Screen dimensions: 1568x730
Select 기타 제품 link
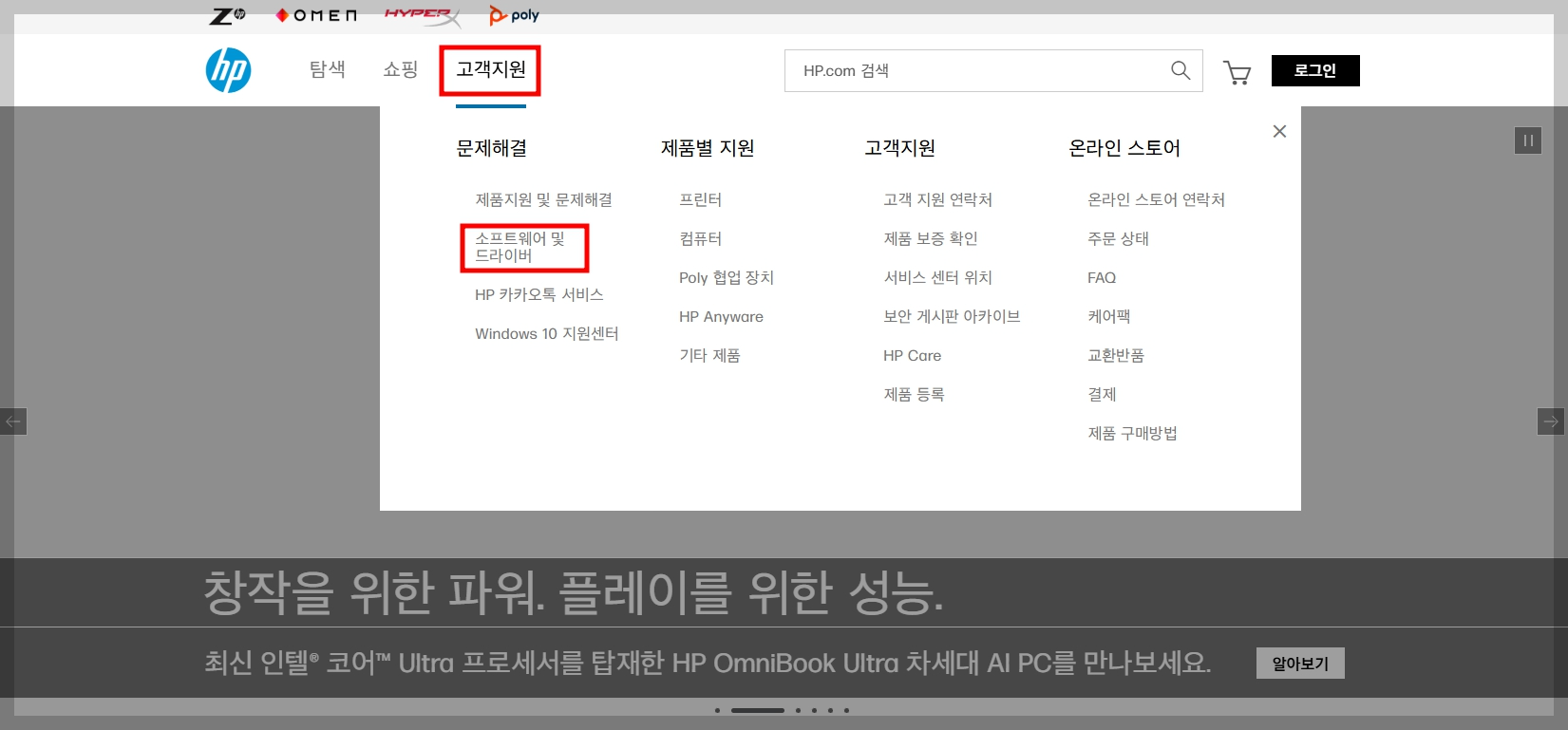click(x=709, y=355)
